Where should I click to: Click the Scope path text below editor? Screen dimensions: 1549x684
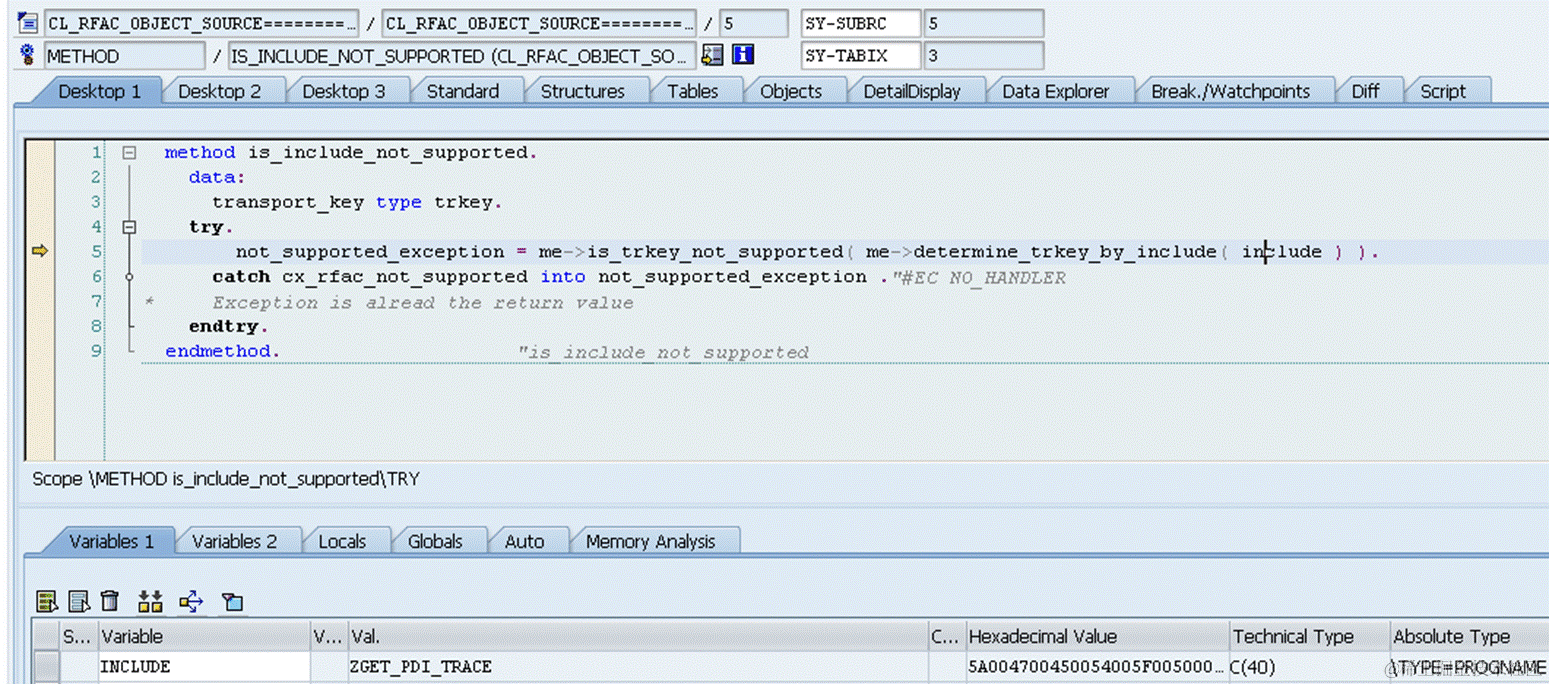coord(226,479)
